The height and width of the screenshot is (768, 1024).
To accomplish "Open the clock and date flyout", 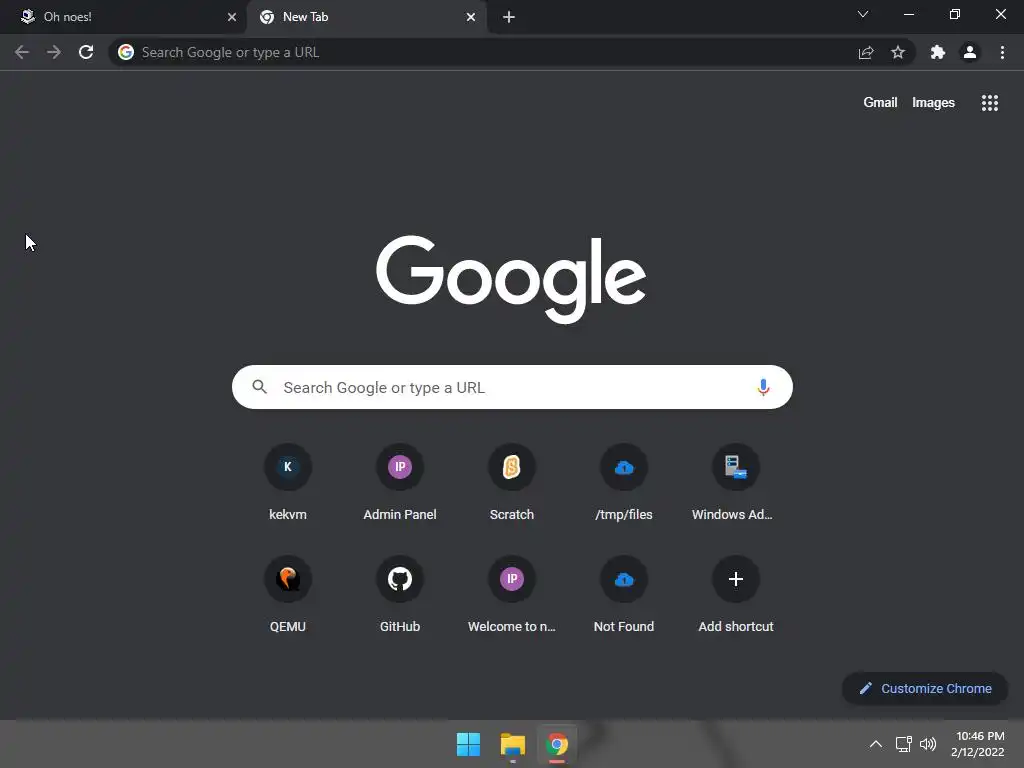I will pos(978,744).
